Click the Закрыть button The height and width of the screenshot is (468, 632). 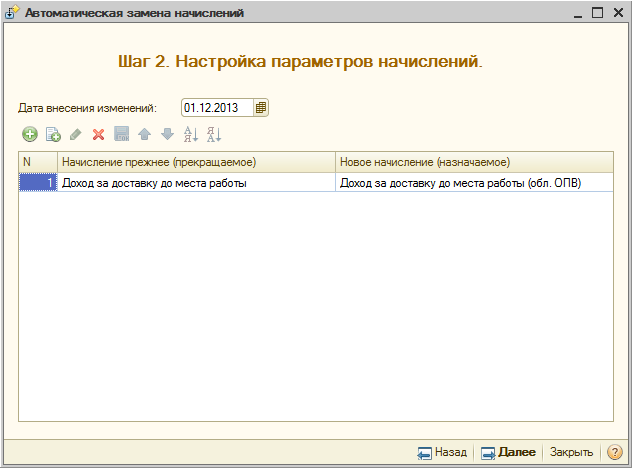pos(571,452)
